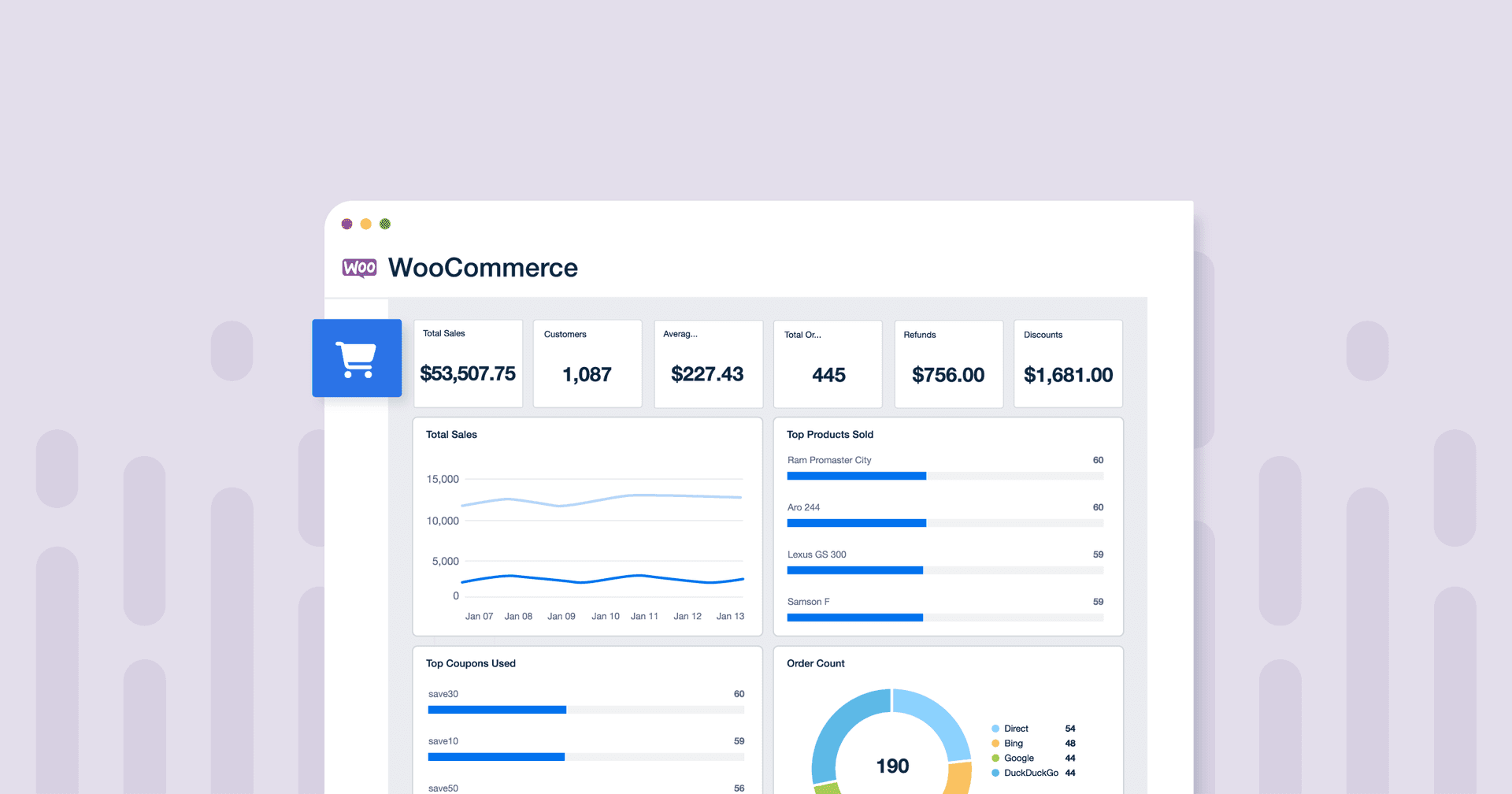Image resolution: width=1512 pixels, height=794 pixels.
Task: Open the Total Sales summary card
Action: pos(468,363)
